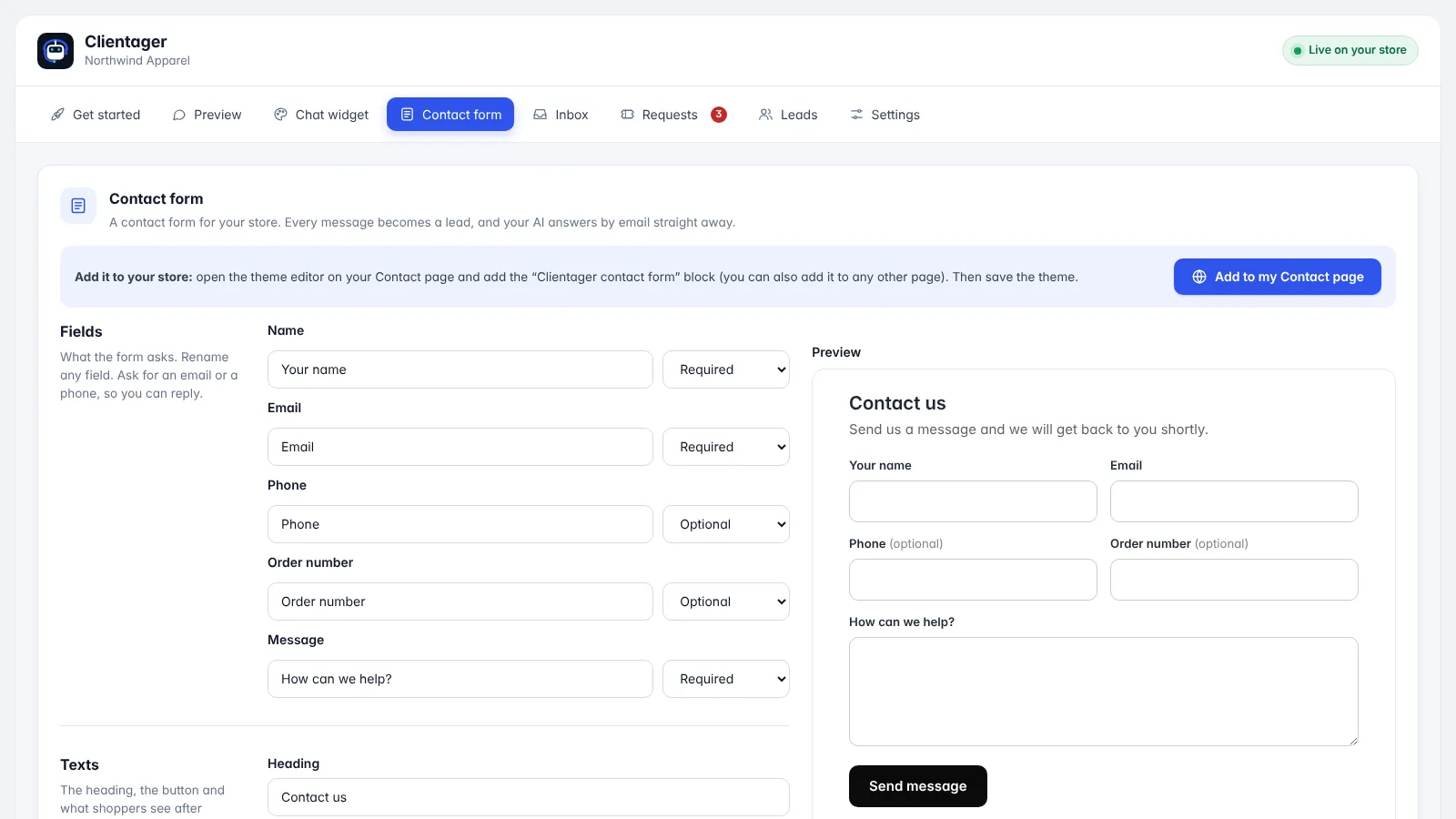Open the Requests tab

click(x=673, y=115)
